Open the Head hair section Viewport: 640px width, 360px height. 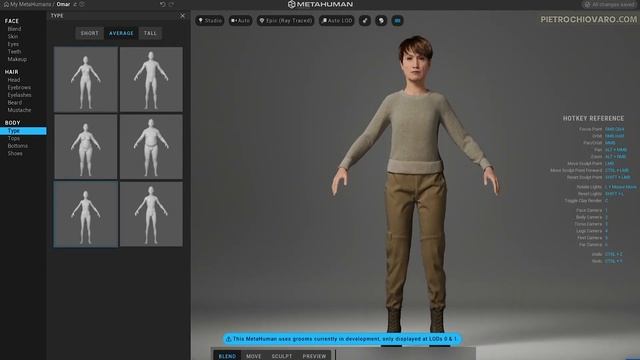[x=13, y=80]
